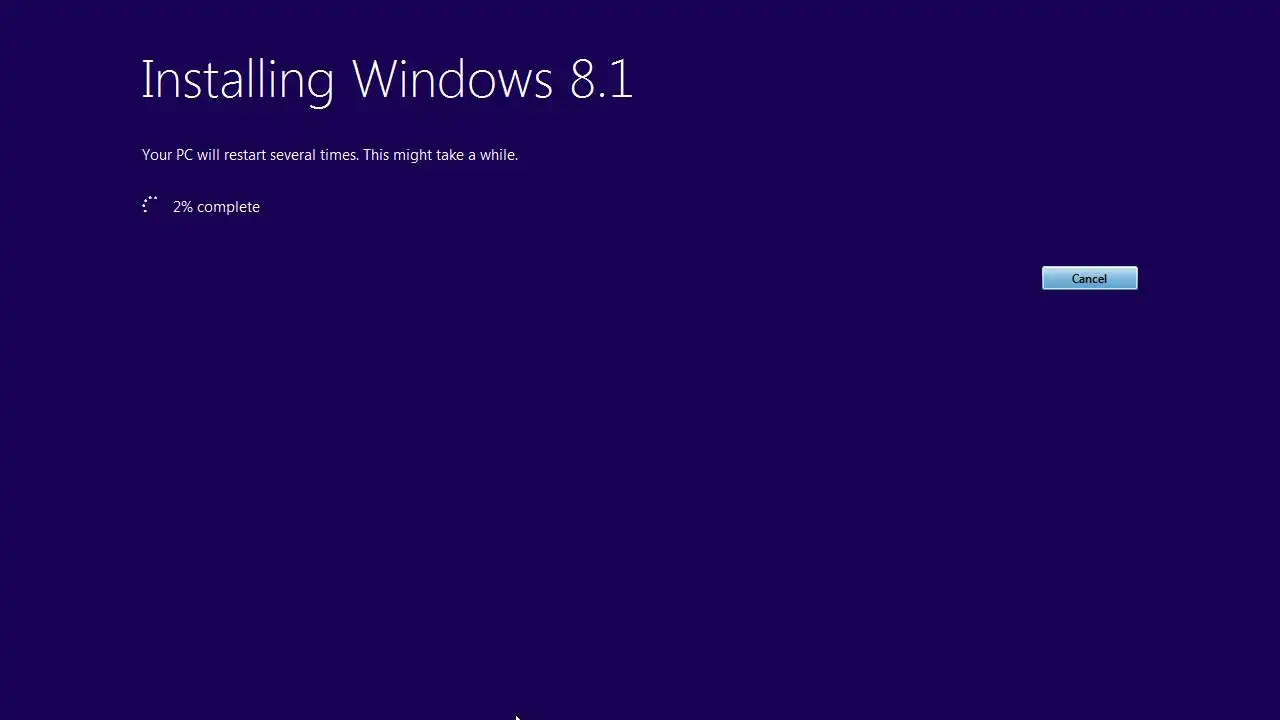Click the word 'complete' beside the spinner

[229, 206]
